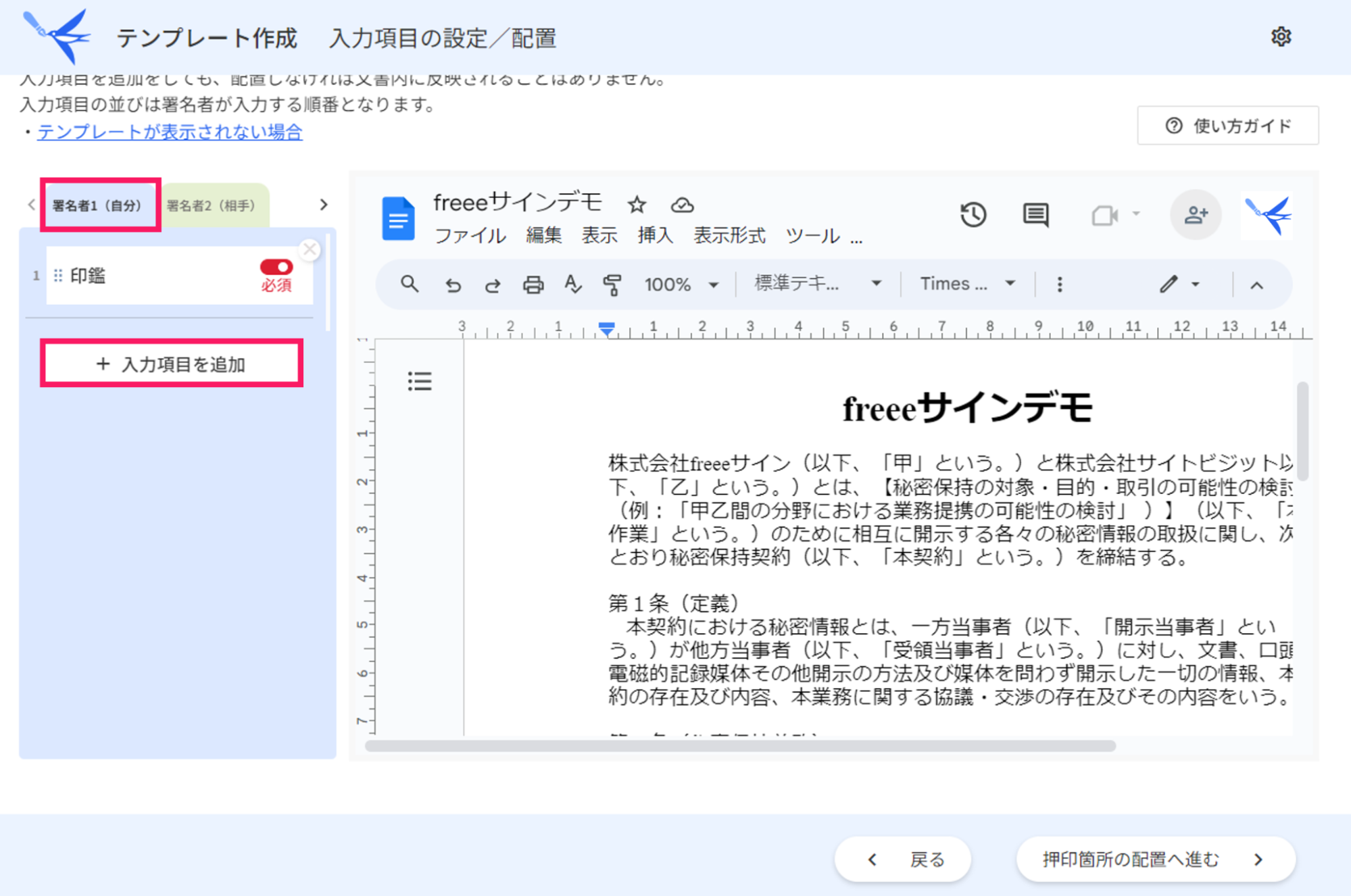Run the spell check tool
Image resolution: width=1351 pixels, height=896 pixels.
573,284
